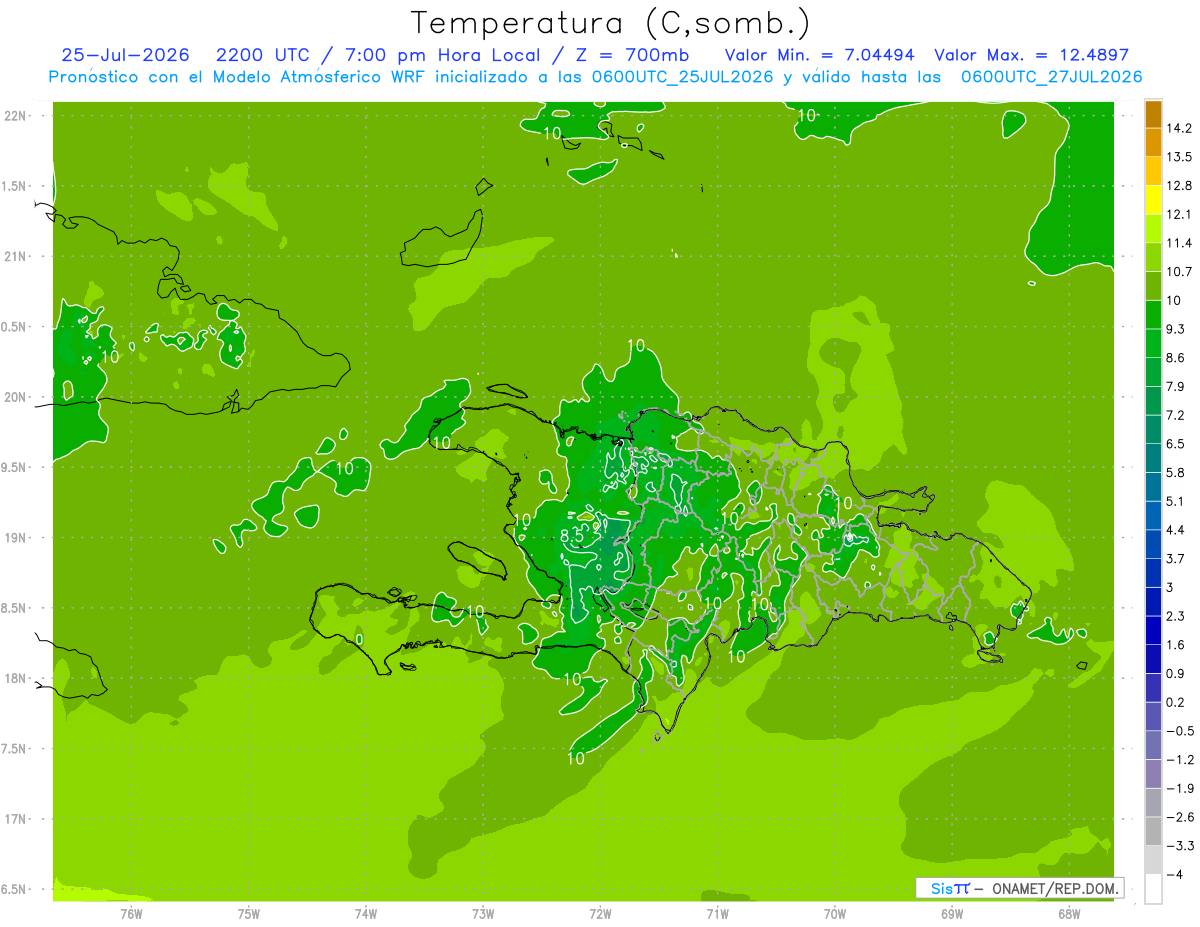The width and height of the screenshot is (1200, 927).
Task: Click the "8.5" contour label over Haiti
Action: (572, 537)
